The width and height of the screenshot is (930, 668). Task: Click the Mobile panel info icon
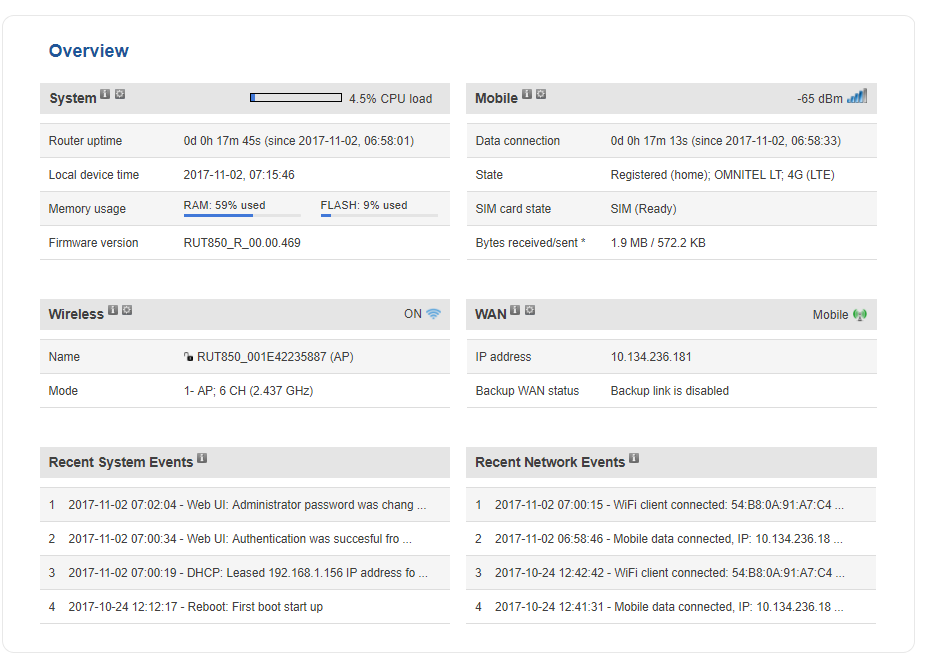(527, 95)
